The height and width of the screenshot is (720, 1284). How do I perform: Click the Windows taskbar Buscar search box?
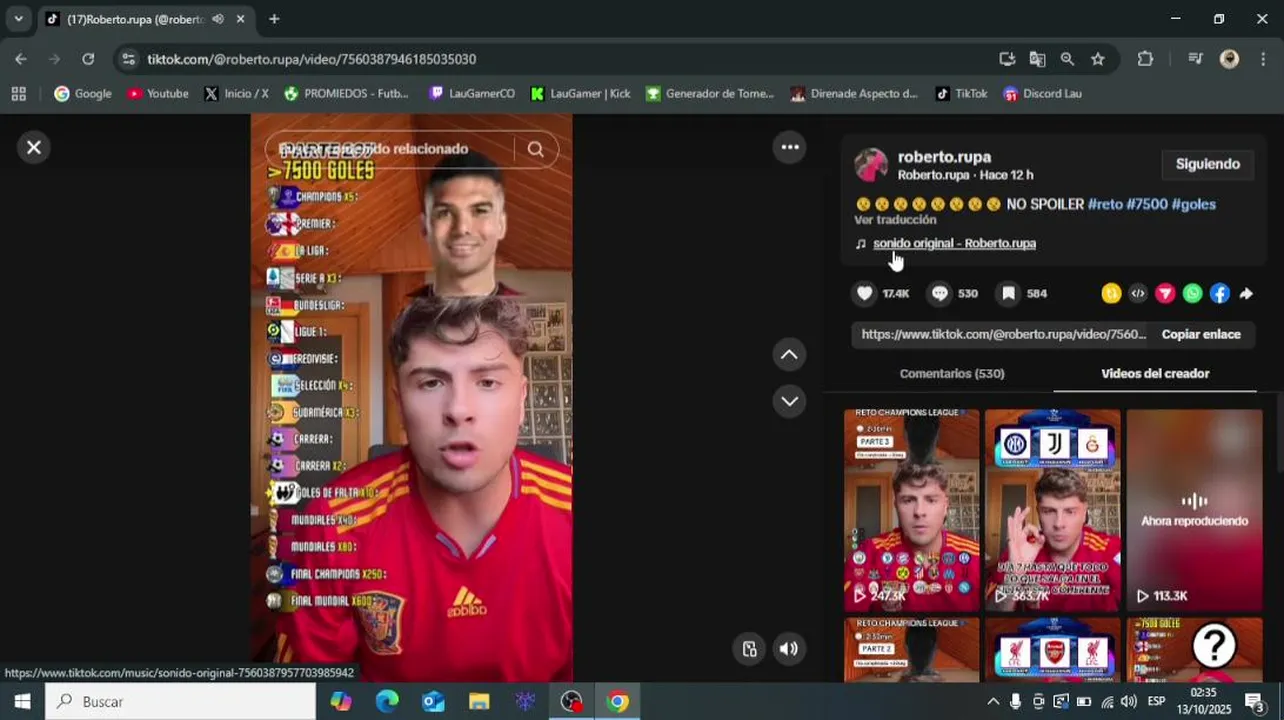[182, 702]
